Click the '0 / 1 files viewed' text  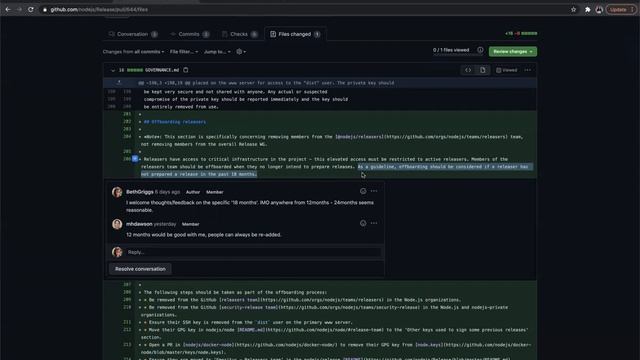coord(451,50)
